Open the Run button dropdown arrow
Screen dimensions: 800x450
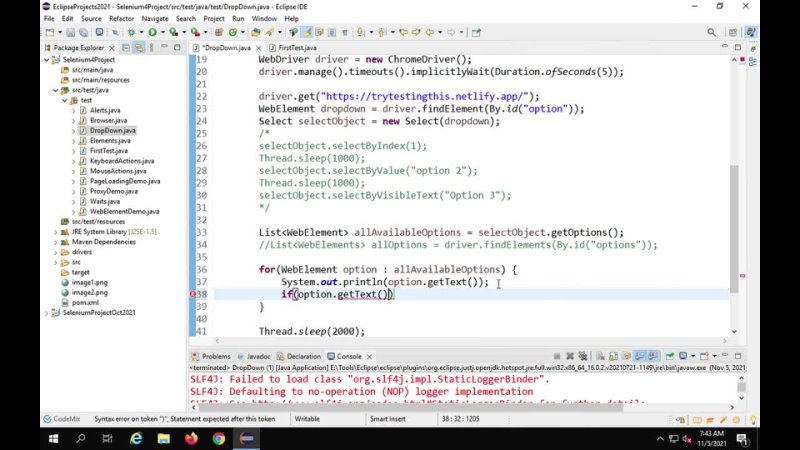click(163, 32)
